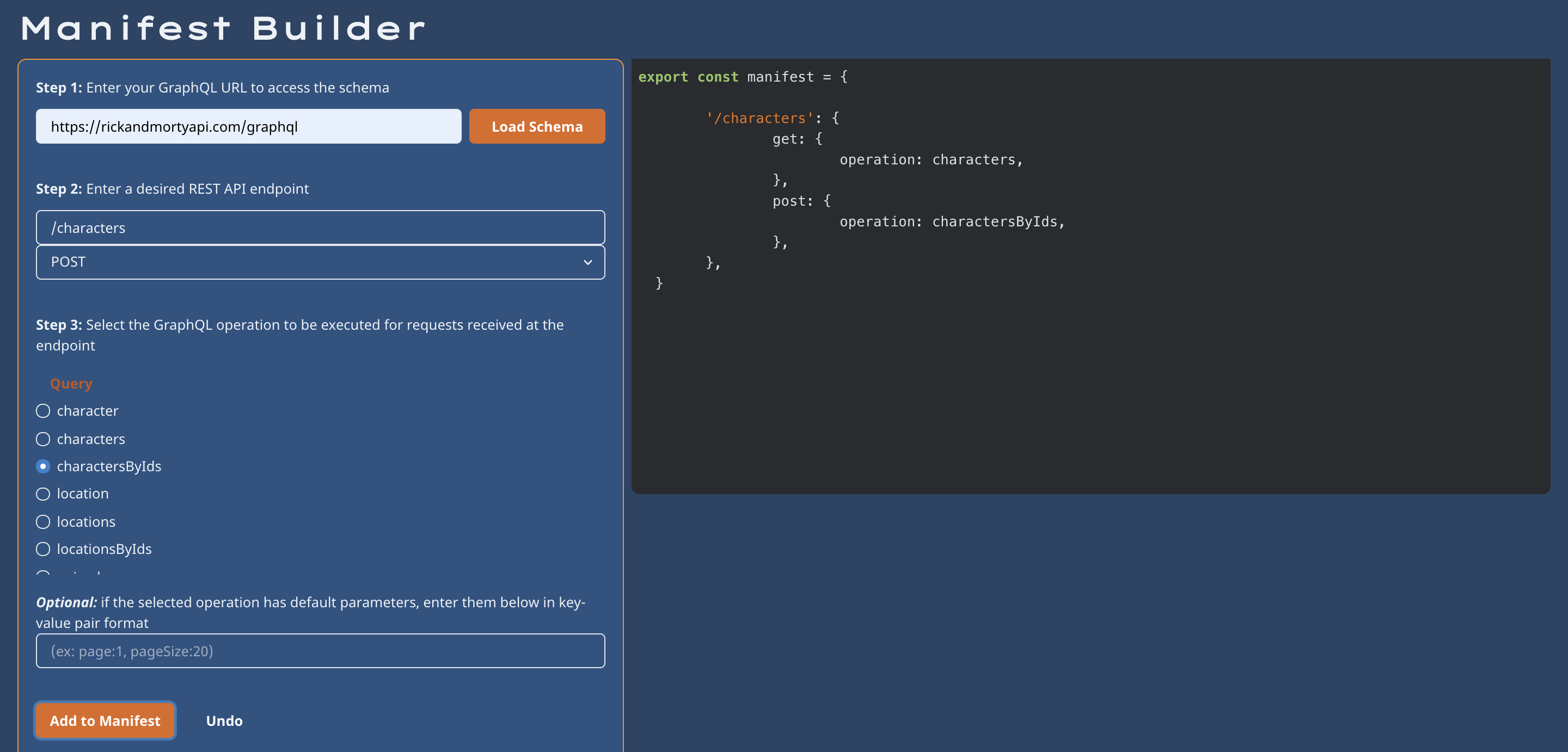
Task: Click the Undo button
Action: [224, 720]
